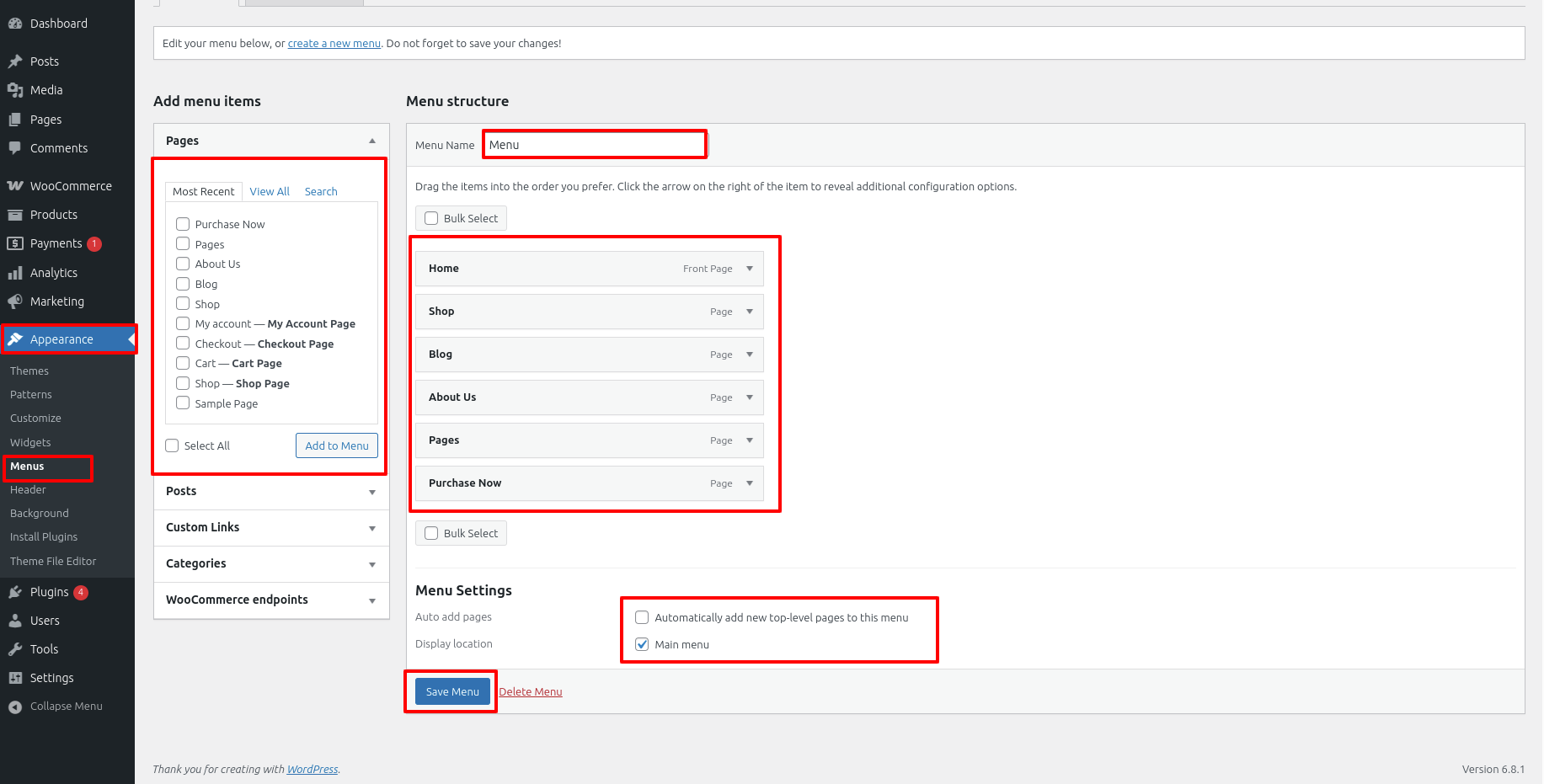Click the Menu Name text field

[595, 145]
